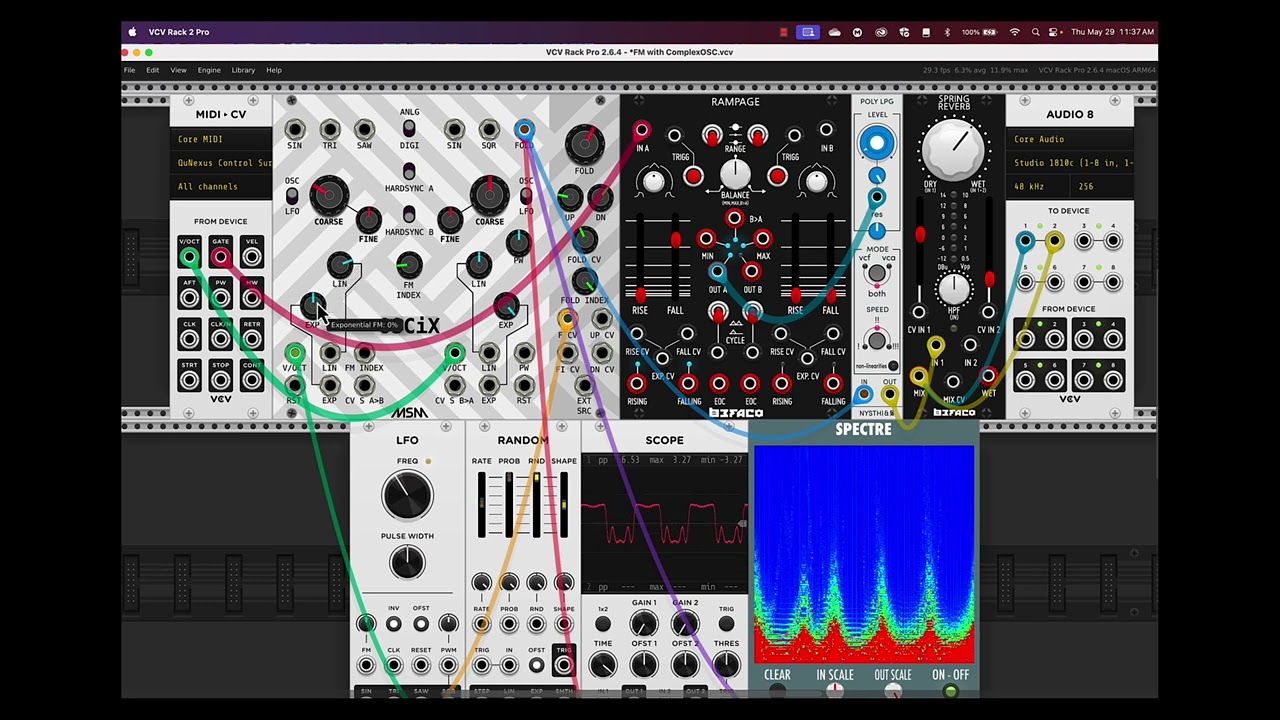1280x720 pixels.
Task: Click the blue-cabled FOLD output jack
Action: click(x=524, y=130)
